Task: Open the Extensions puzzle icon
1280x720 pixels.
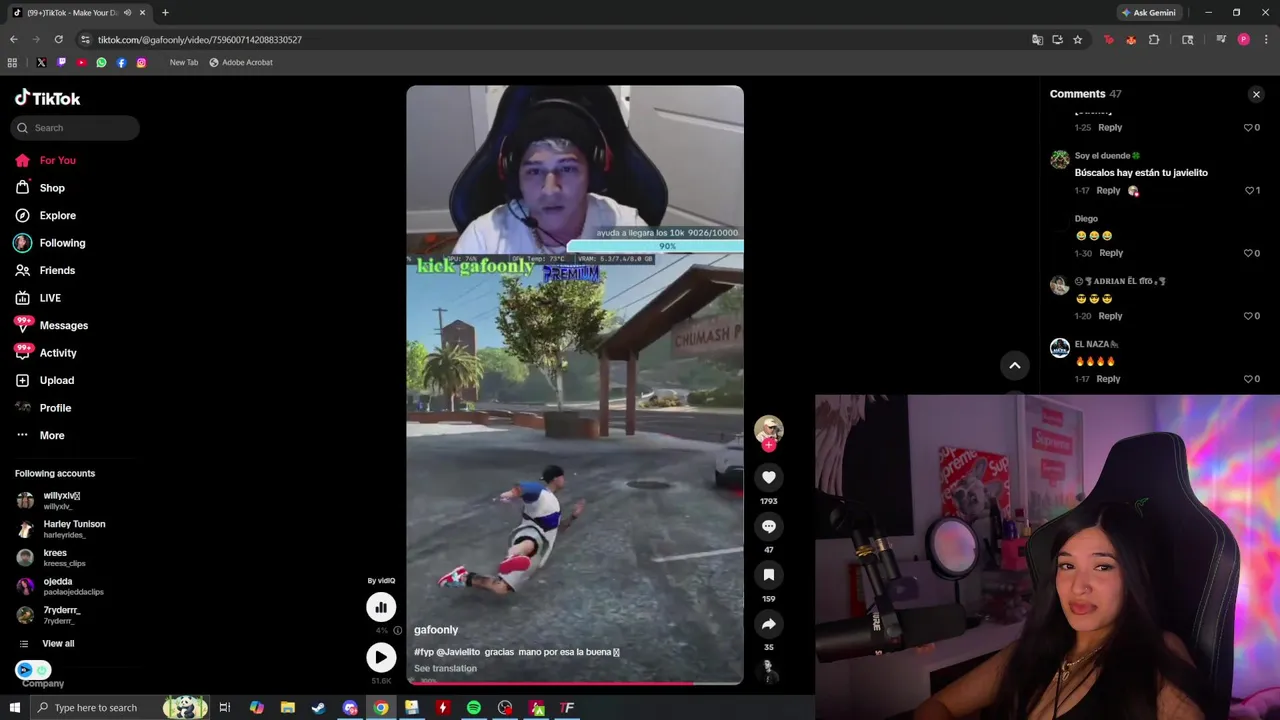Action: (x=1154, y=40)
